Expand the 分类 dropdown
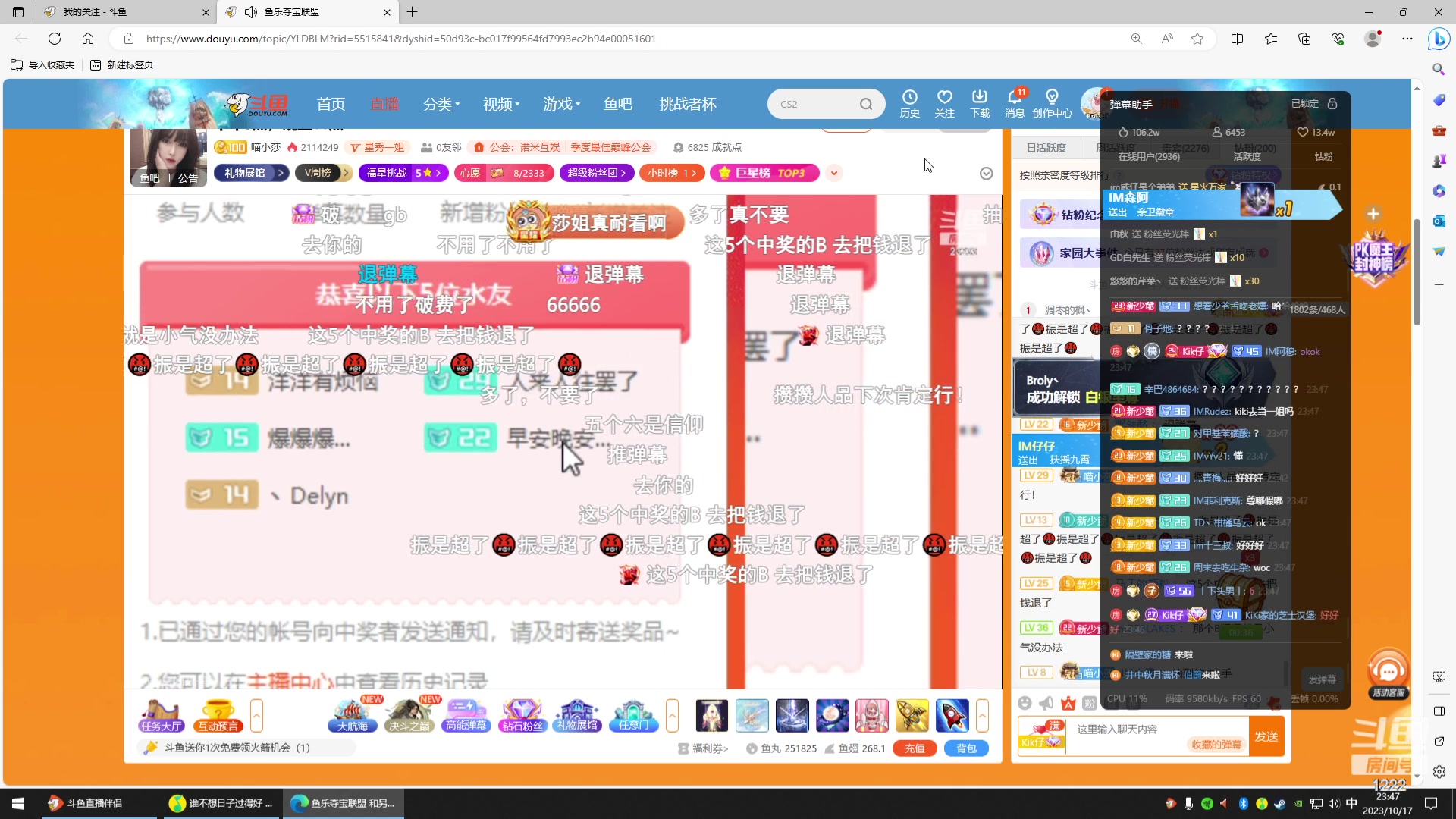The image size is (1456, 819). point(441,104)
